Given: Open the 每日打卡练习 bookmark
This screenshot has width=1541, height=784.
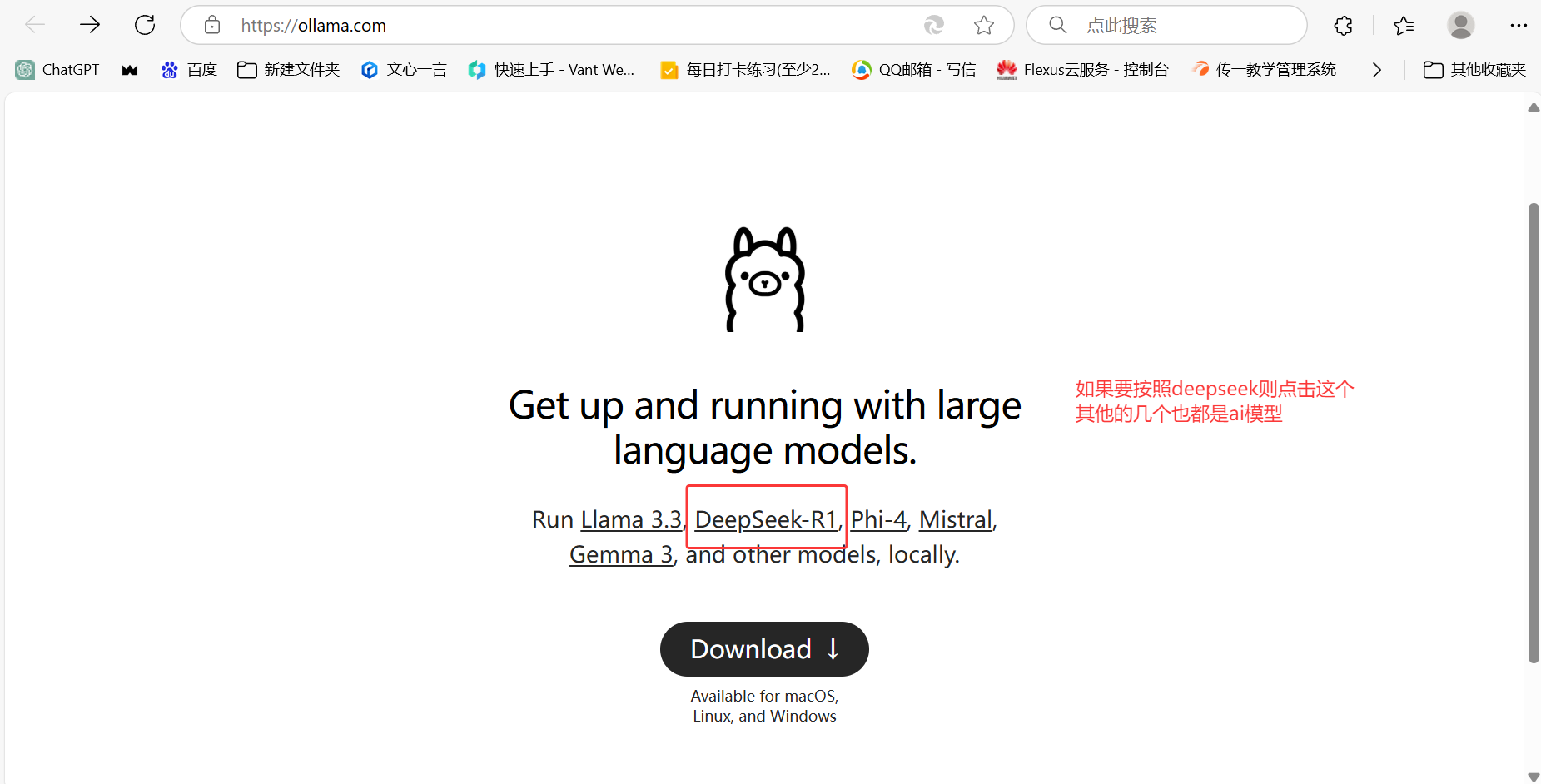Looking at the screenshot, I should pyautogui.click(x=746, y=70).
